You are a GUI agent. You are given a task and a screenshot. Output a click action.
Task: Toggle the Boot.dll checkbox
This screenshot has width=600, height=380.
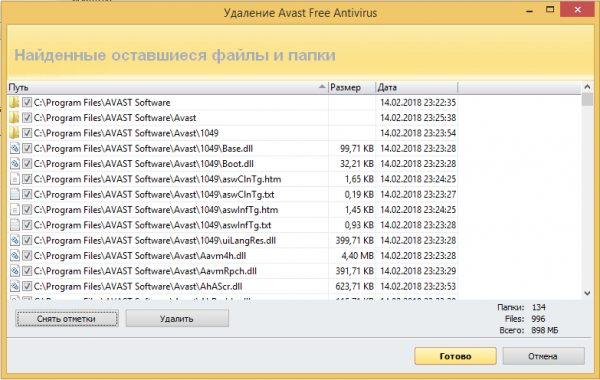[27, 163]
